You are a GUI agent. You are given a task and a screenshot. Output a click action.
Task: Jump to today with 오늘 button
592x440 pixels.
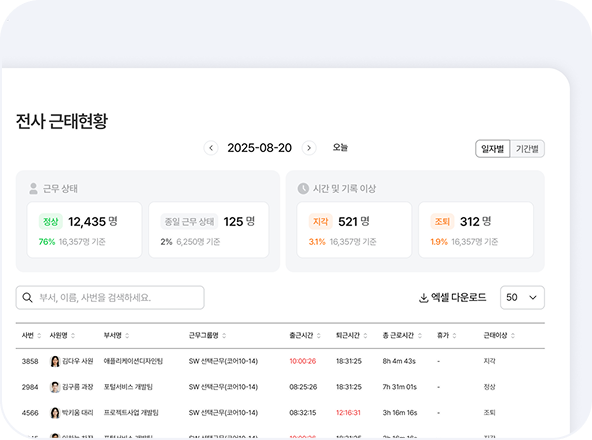tap(340, 148)
